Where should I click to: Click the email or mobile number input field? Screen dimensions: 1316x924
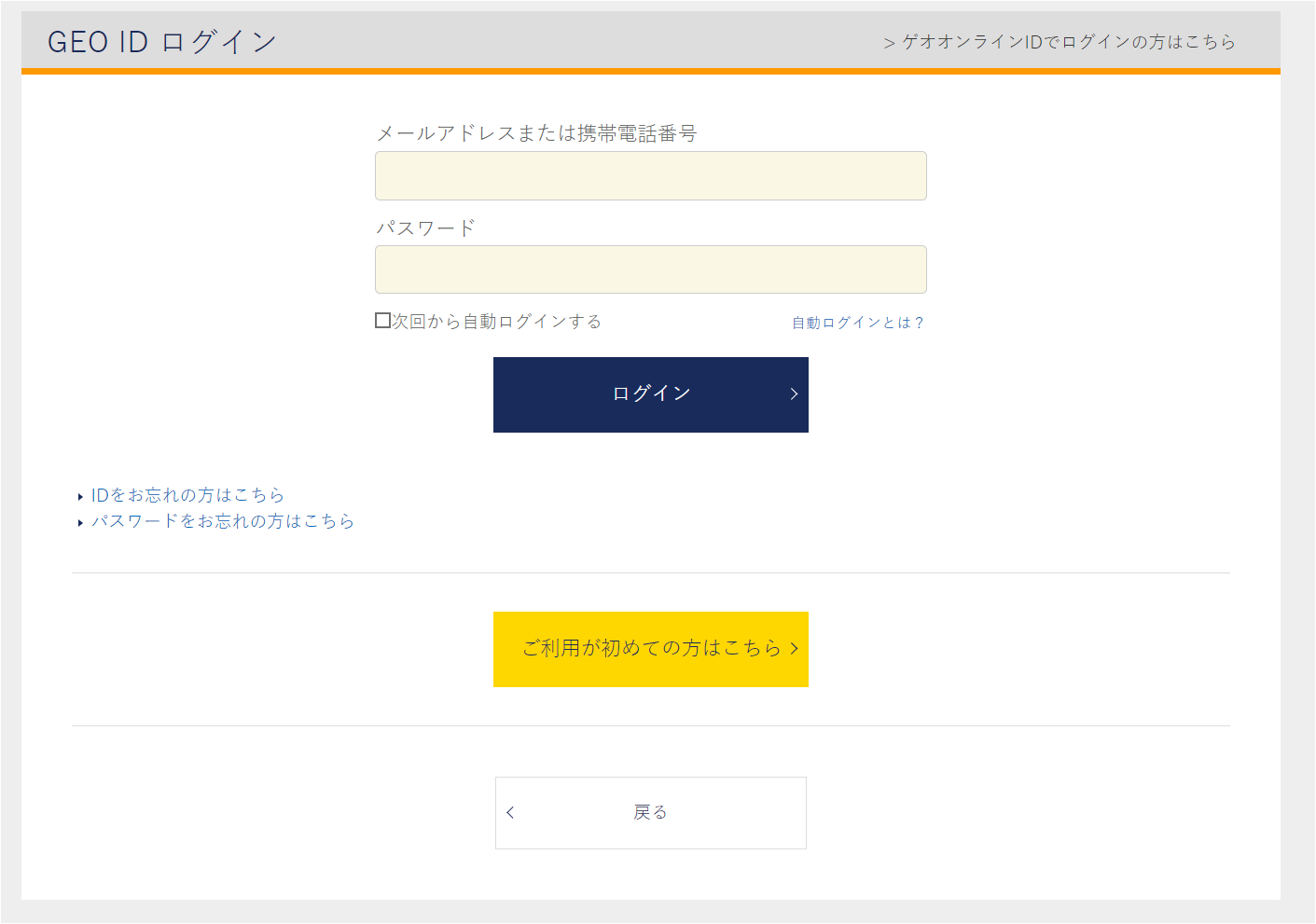tap(650, 175)
